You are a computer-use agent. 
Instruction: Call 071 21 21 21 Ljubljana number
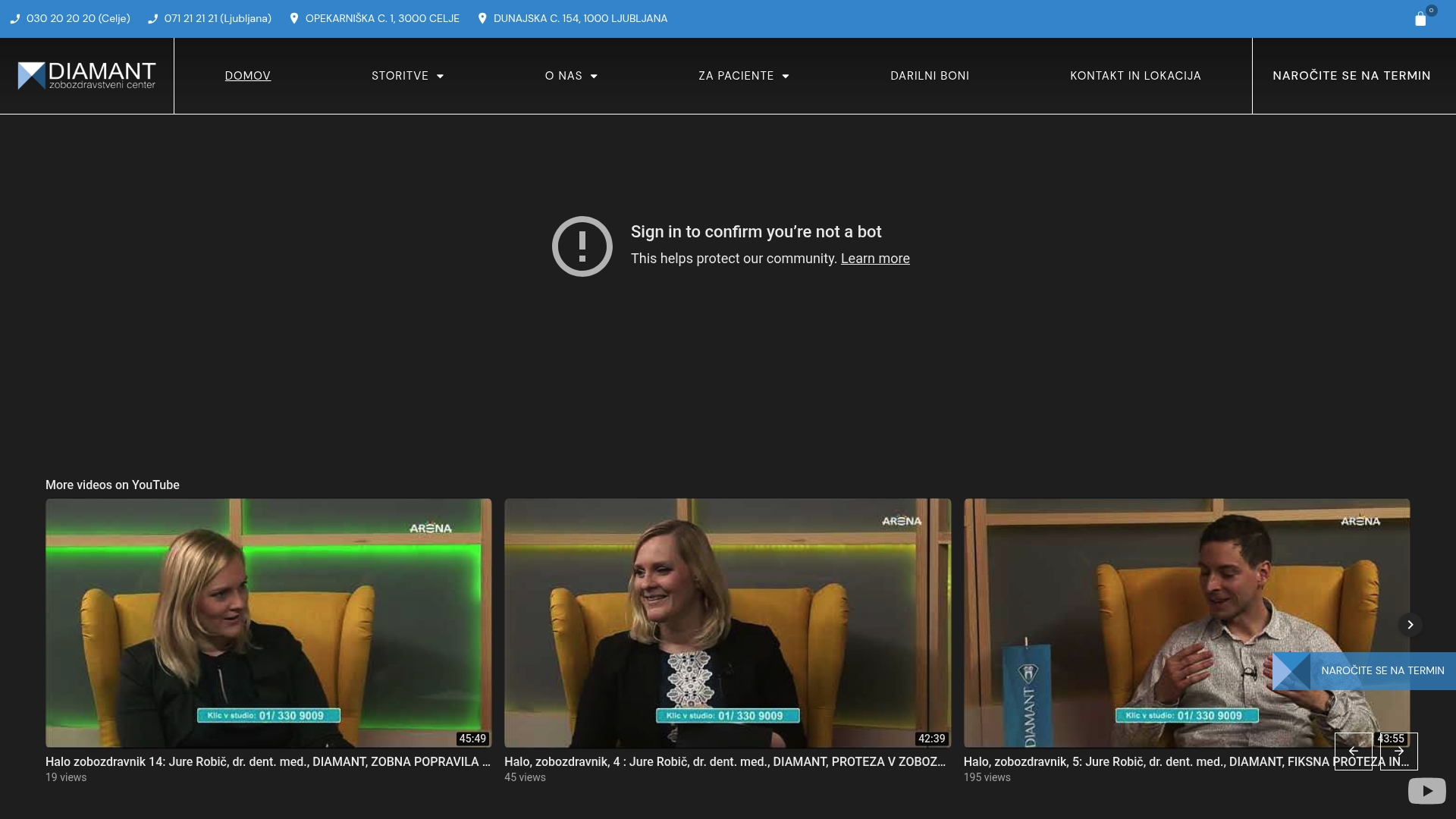coord(217,18)
